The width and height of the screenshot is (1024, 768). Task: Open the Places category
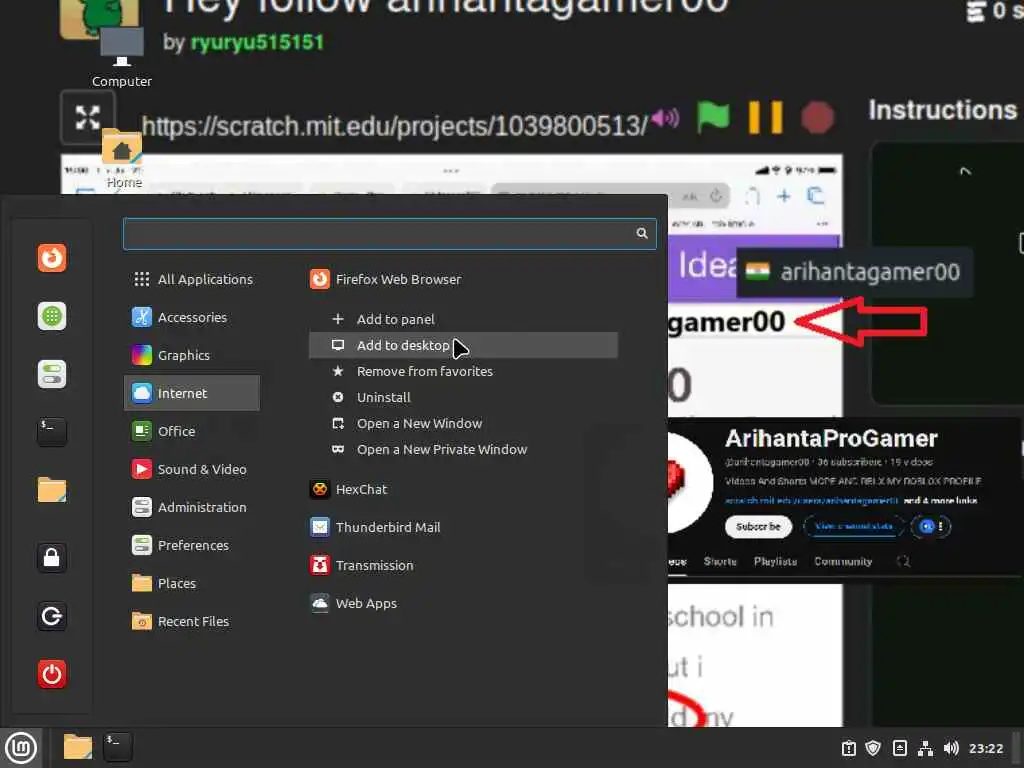(x=193, y=583)
